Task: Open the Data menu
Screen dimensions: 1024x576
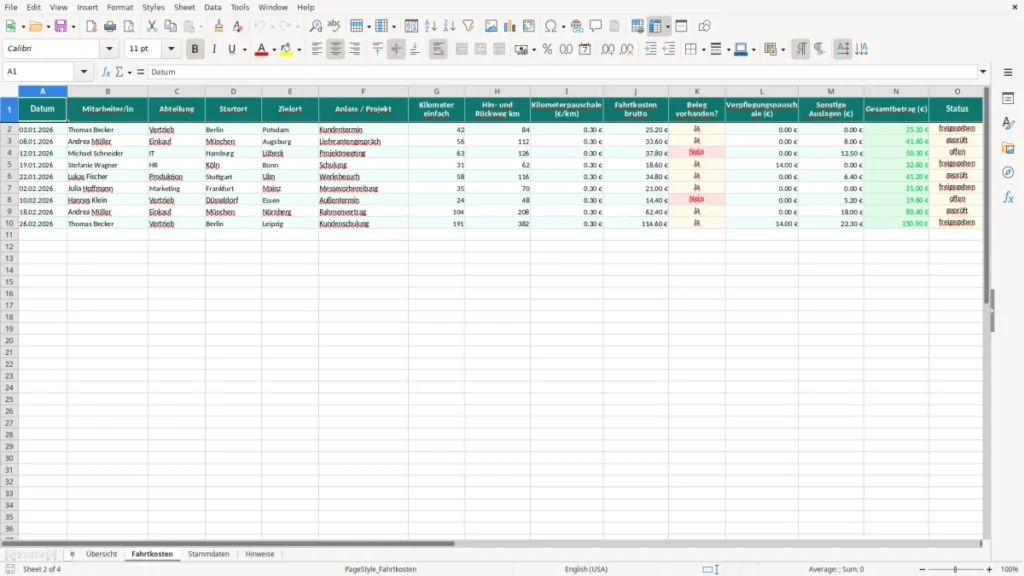Action: coord(212,7)
